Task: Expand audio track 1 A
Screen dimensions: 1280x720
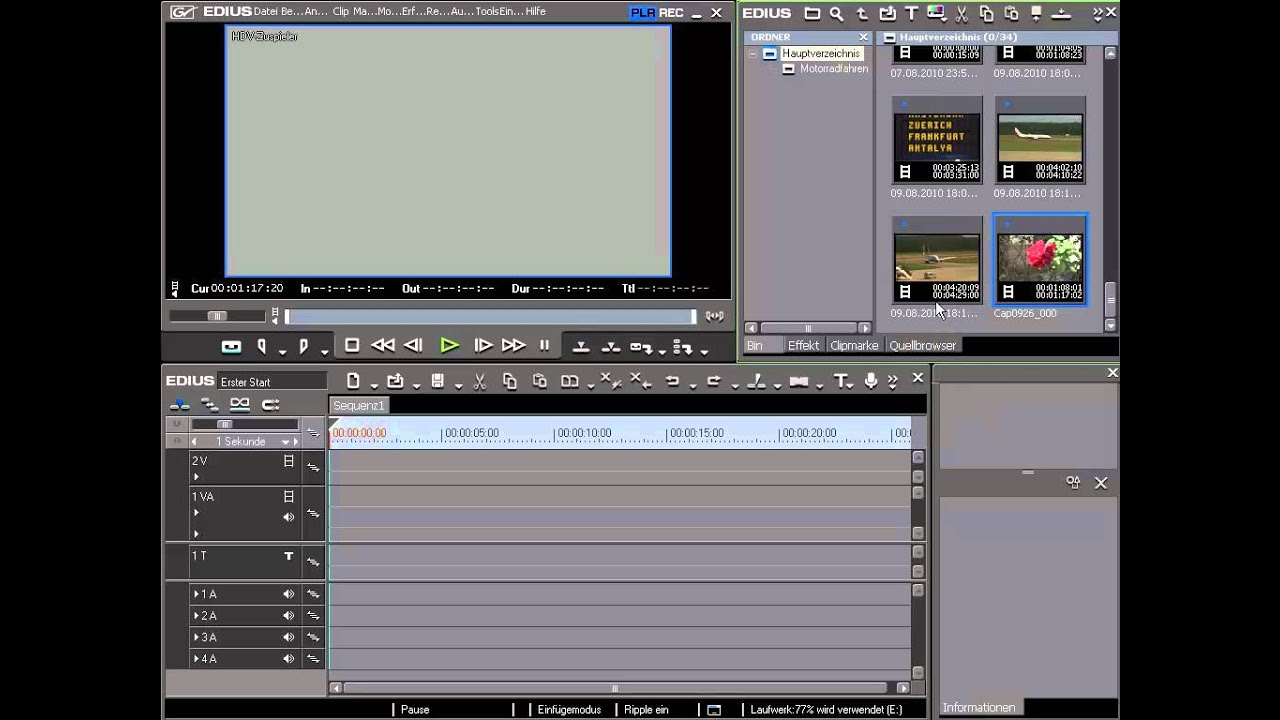Action: tap(196, 594)
